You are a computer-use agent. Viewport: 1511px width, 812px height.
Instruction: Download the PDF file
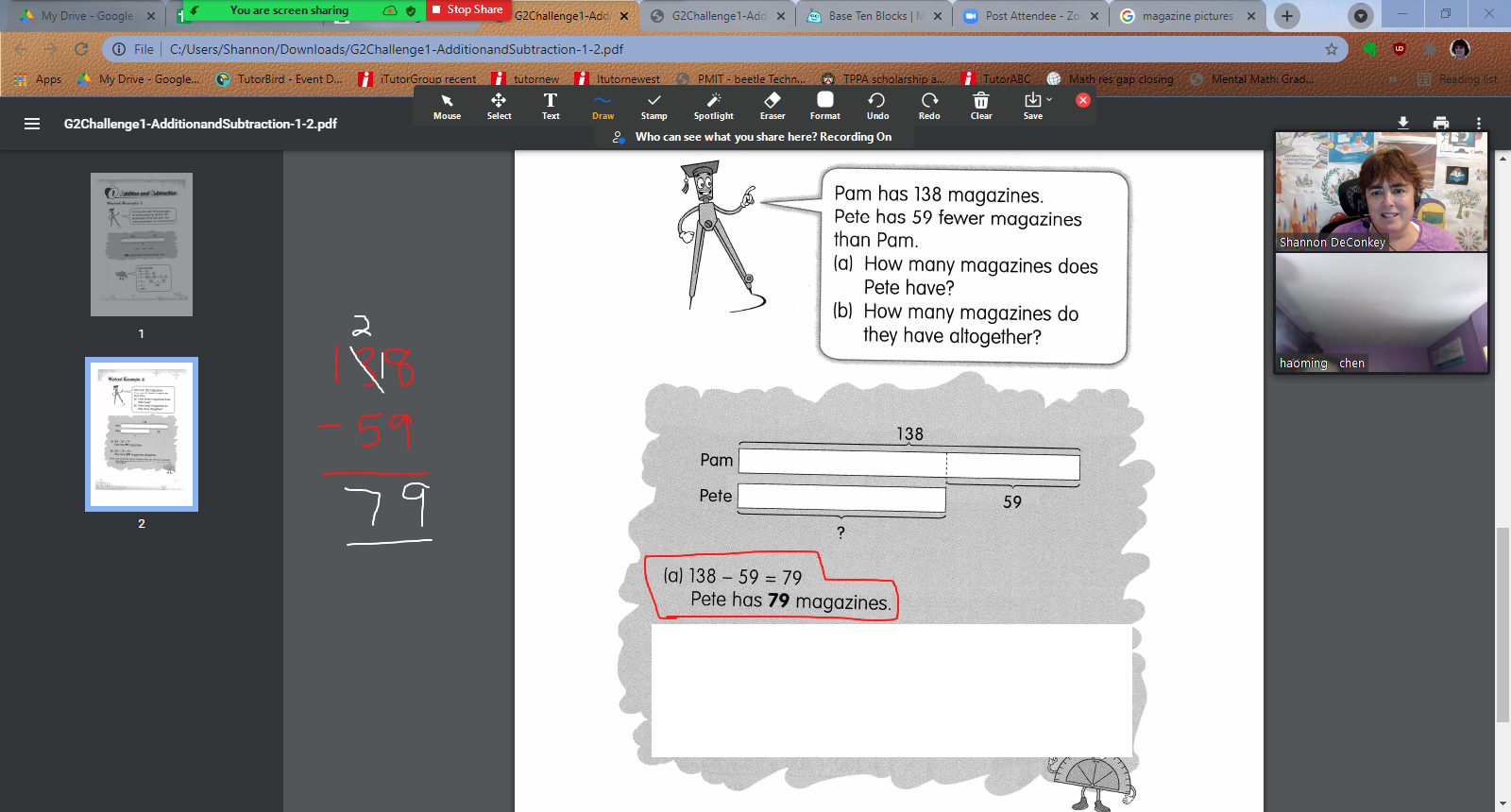click(x=1403, y=123)
